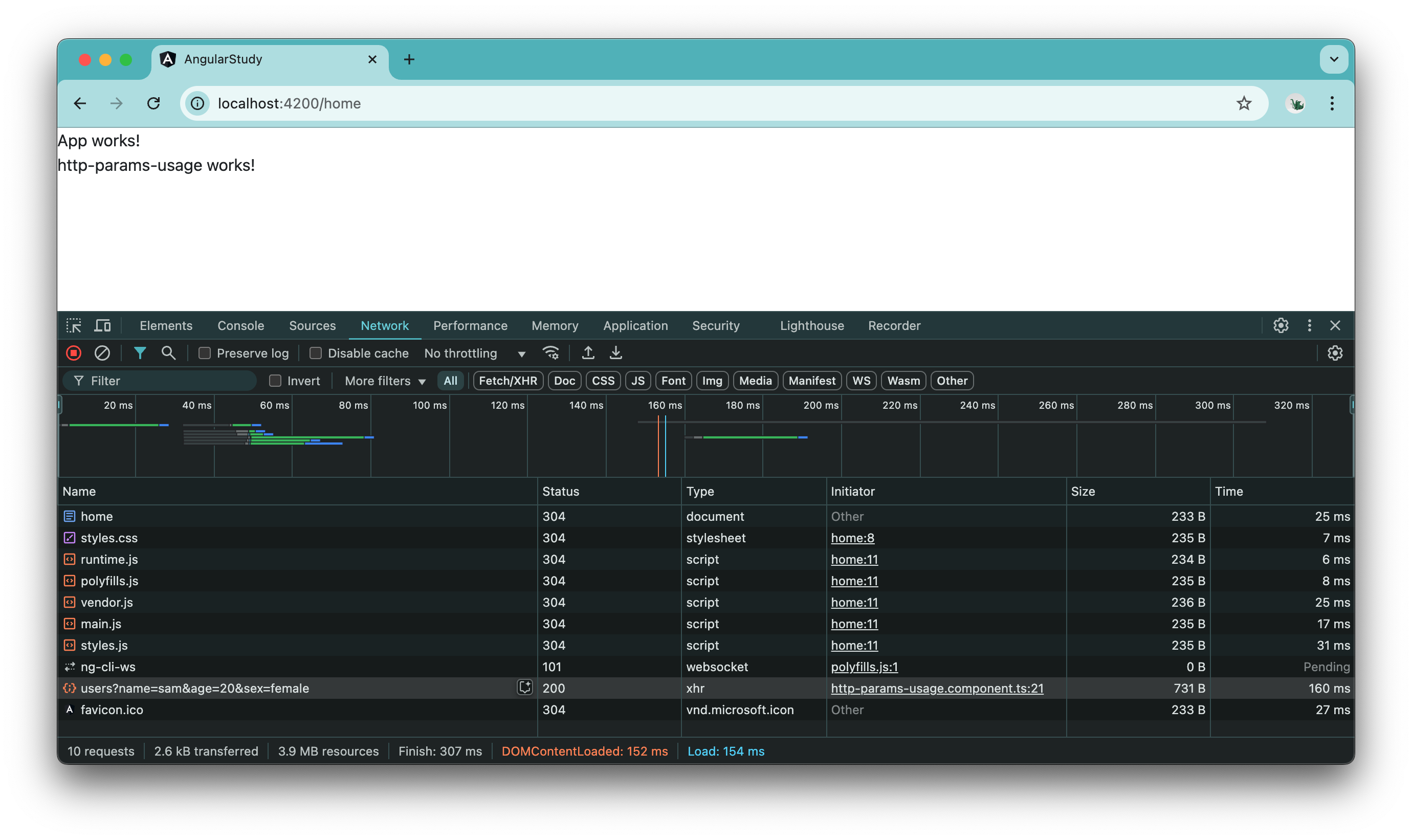
Task: Switch to the Console tab
Action: pyautogui.click(x=240, y=325)
